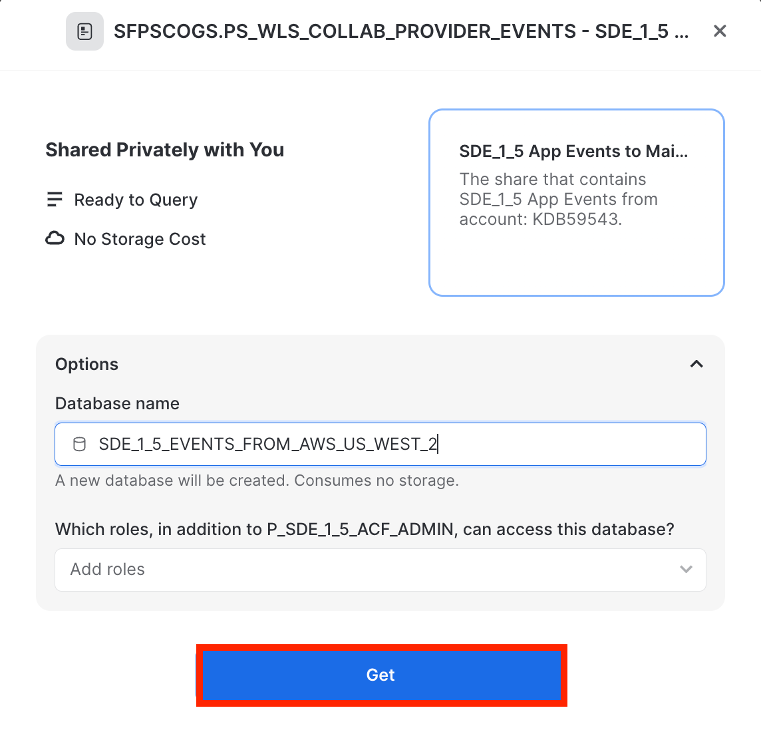Click the No Storage Cost text
This screenshot has width=762, height=740.
(140, 239)
